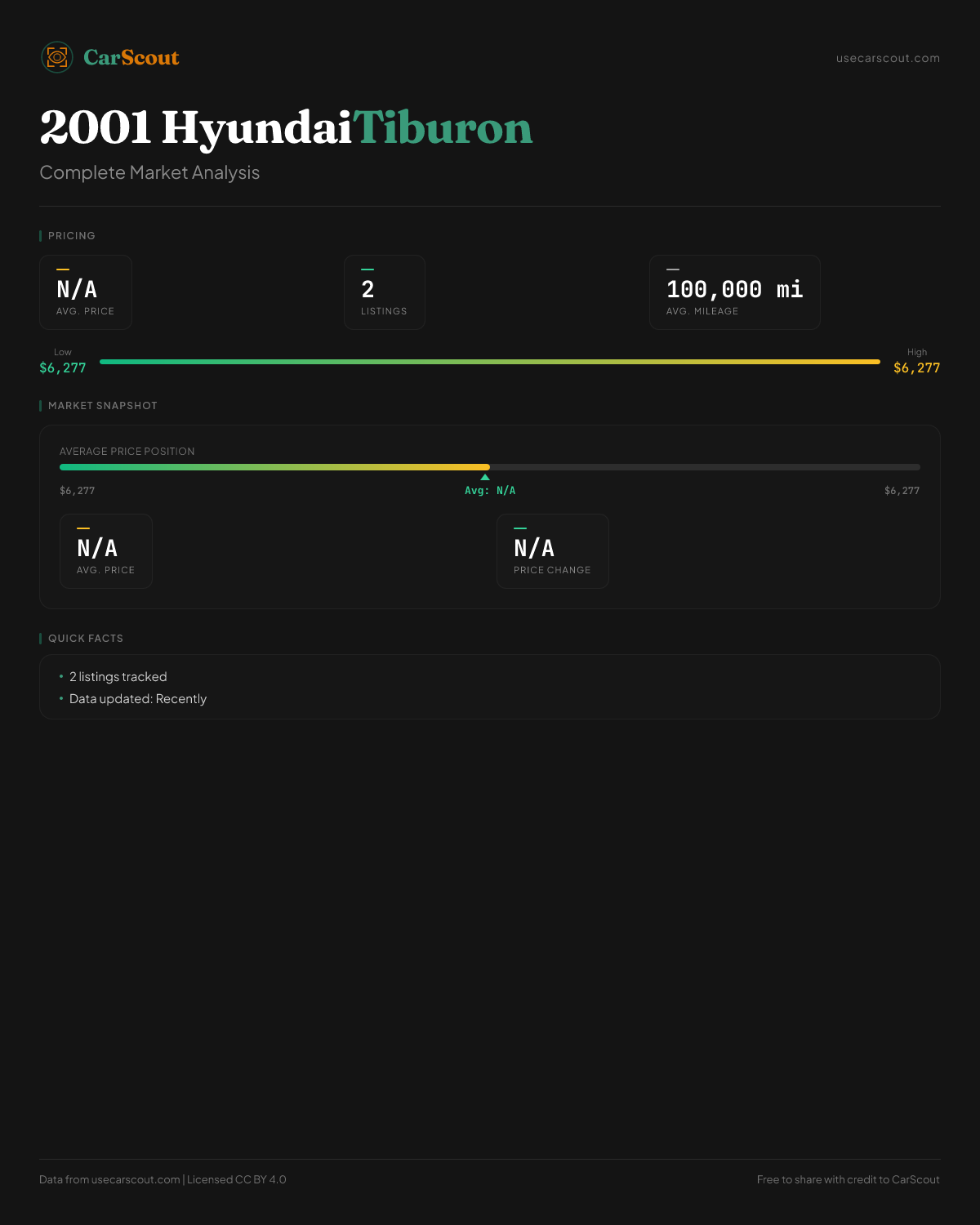Click the CarScout eye logo icon

tap(57, 57)
